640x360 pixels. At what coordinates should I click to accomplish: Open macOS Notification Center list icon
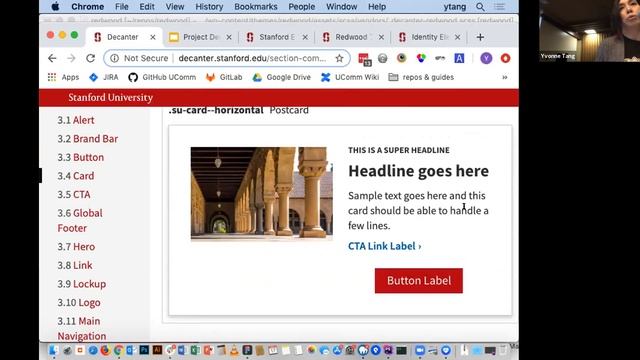[x=499, y=7]
